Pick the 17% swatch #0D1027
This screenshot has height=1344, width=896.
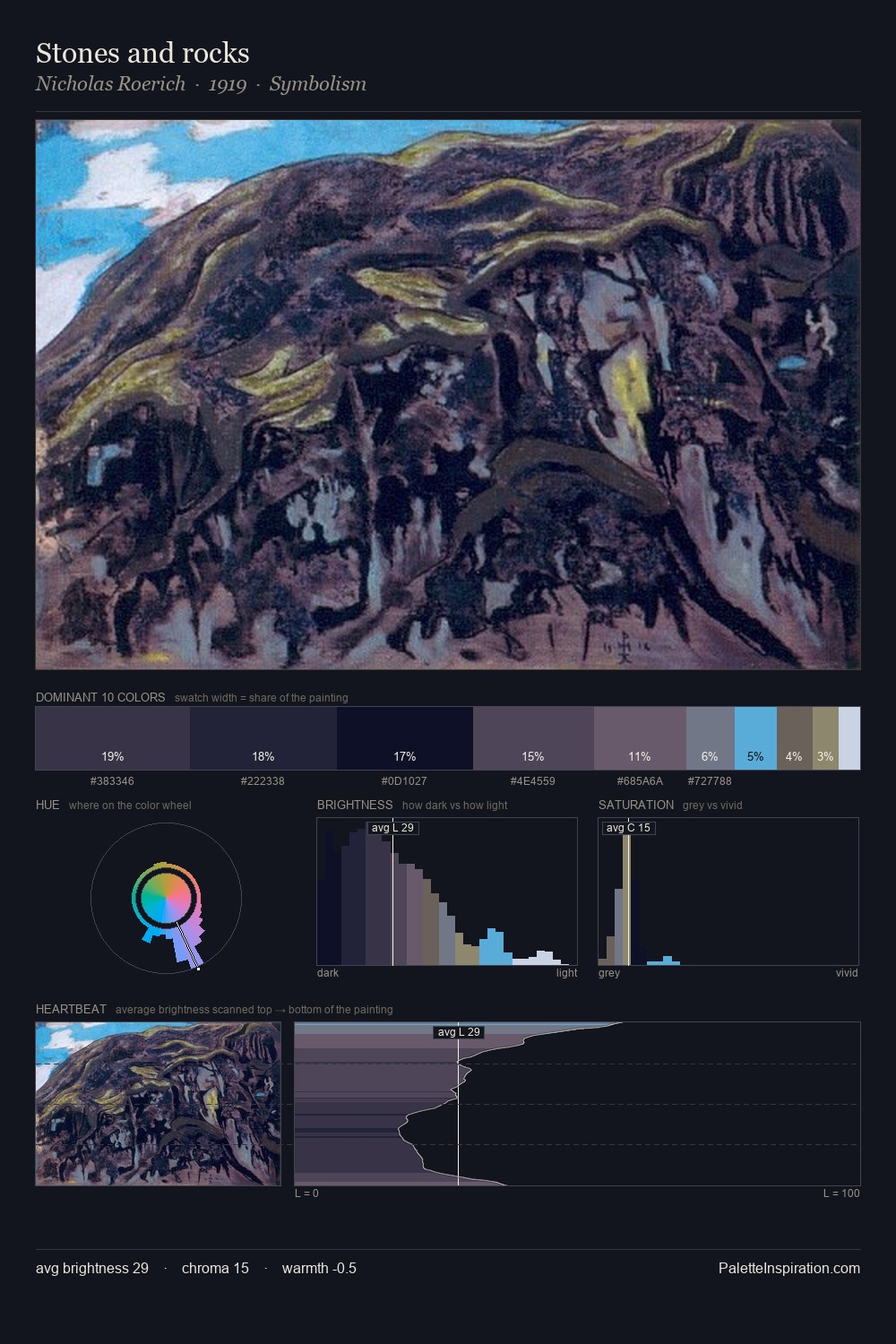[405, 738]
